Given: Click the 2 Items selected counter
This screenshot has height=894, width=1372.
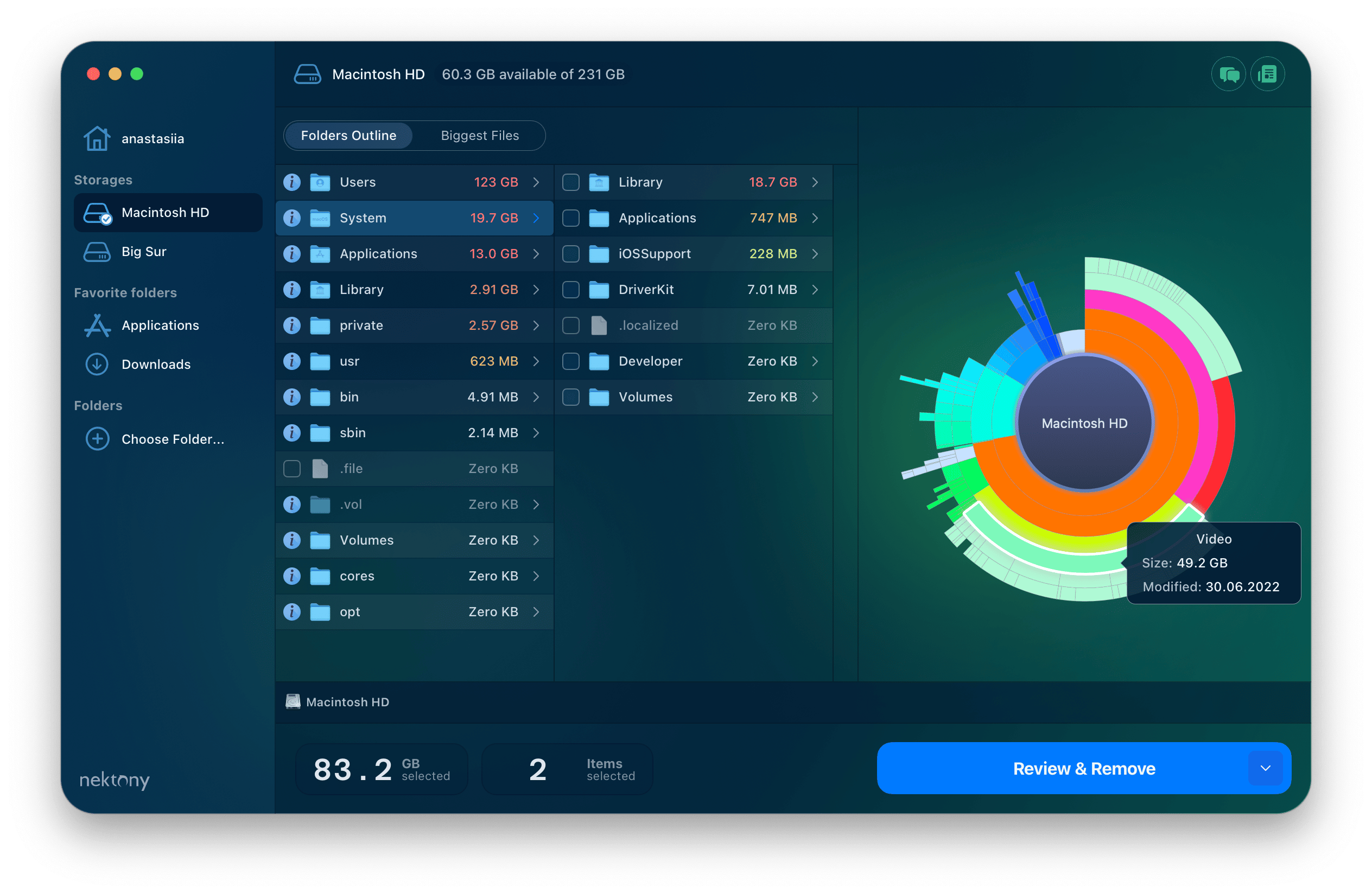Looking at the screenshot, I should [x=567, y=769].
